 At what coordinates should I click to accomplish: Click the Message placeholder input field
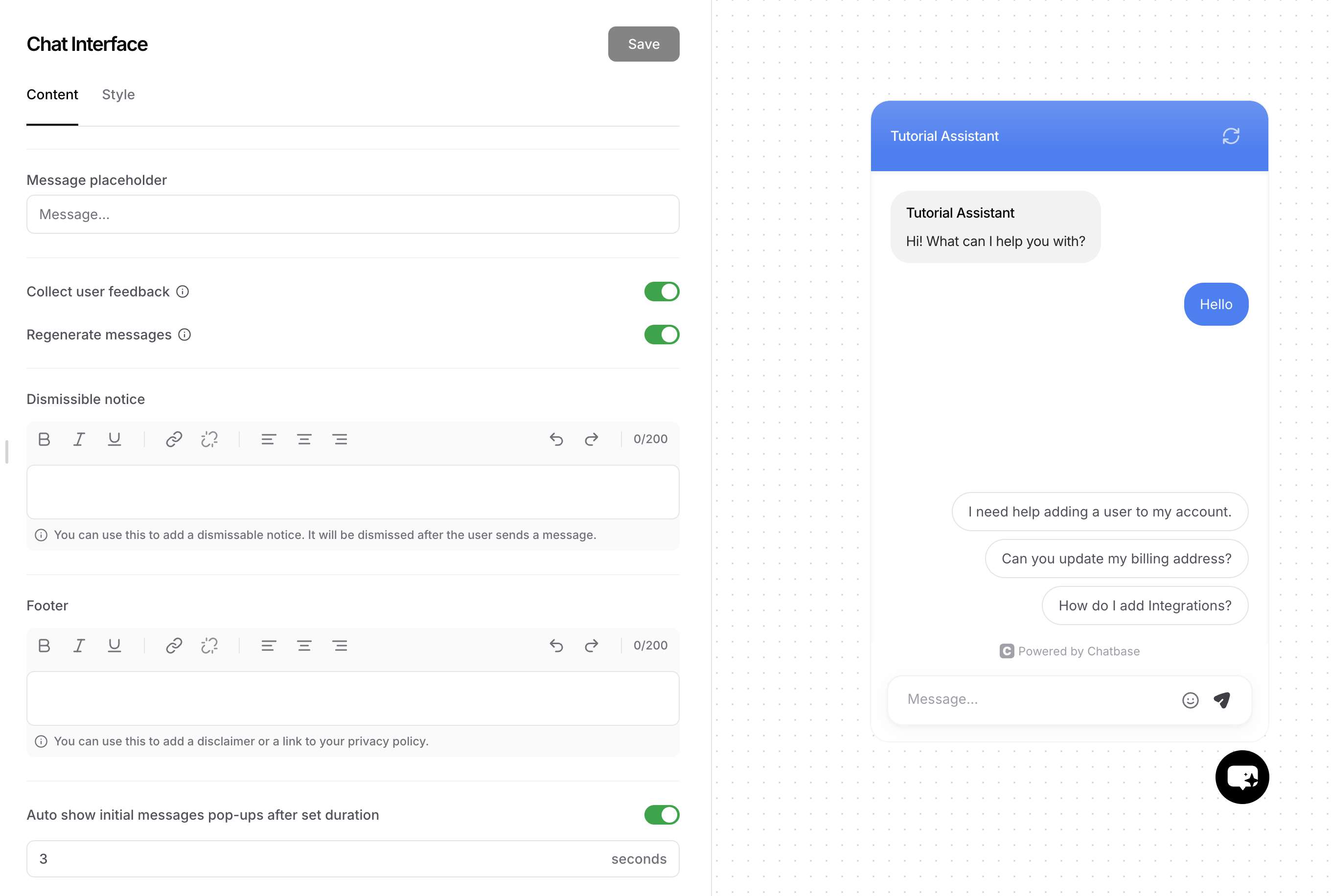click(353, 214)
